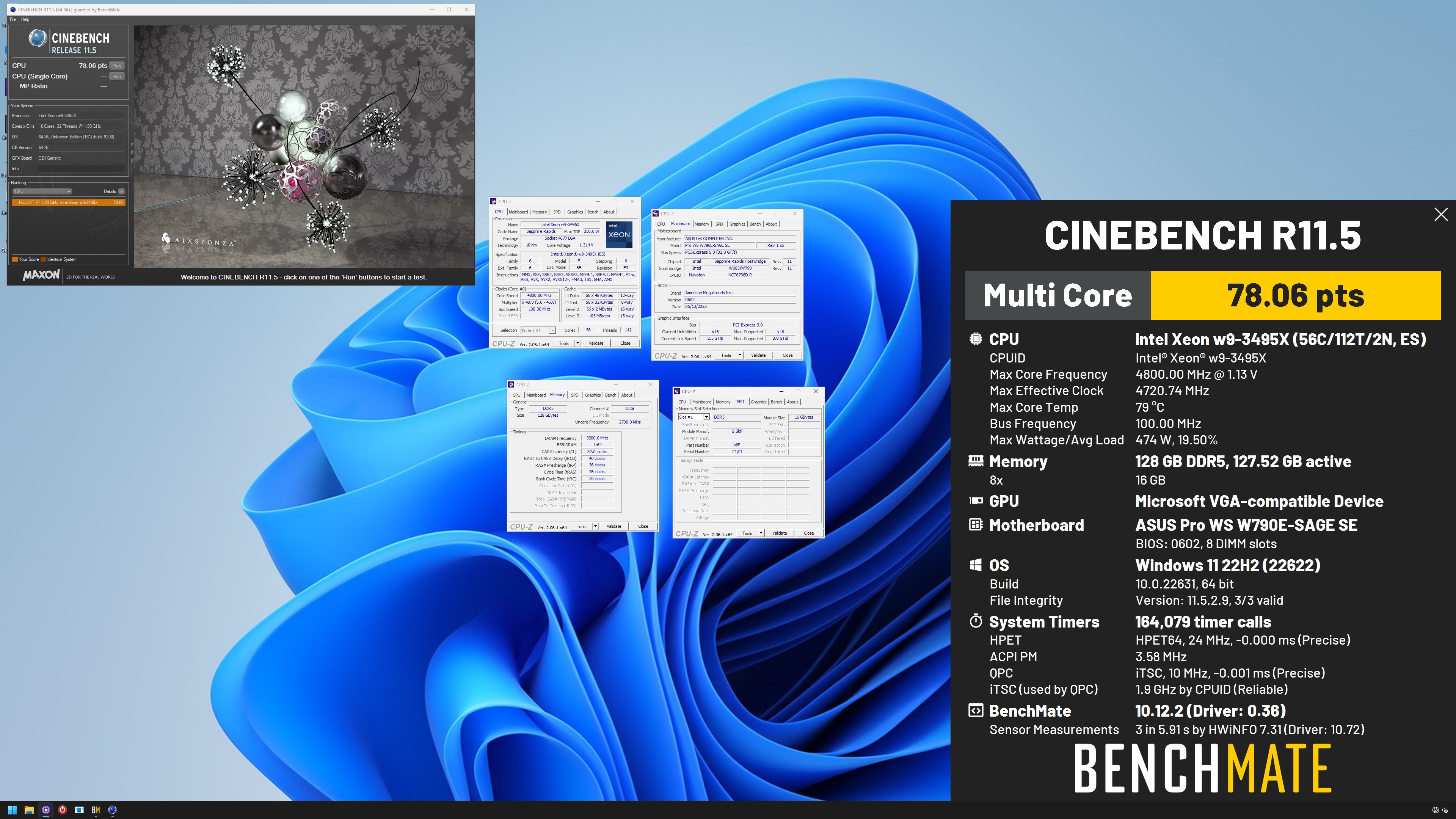The width and height of the screenshot is (1456, 819).
Task: Open the Help menu in Cinebench
Action: 25,19
